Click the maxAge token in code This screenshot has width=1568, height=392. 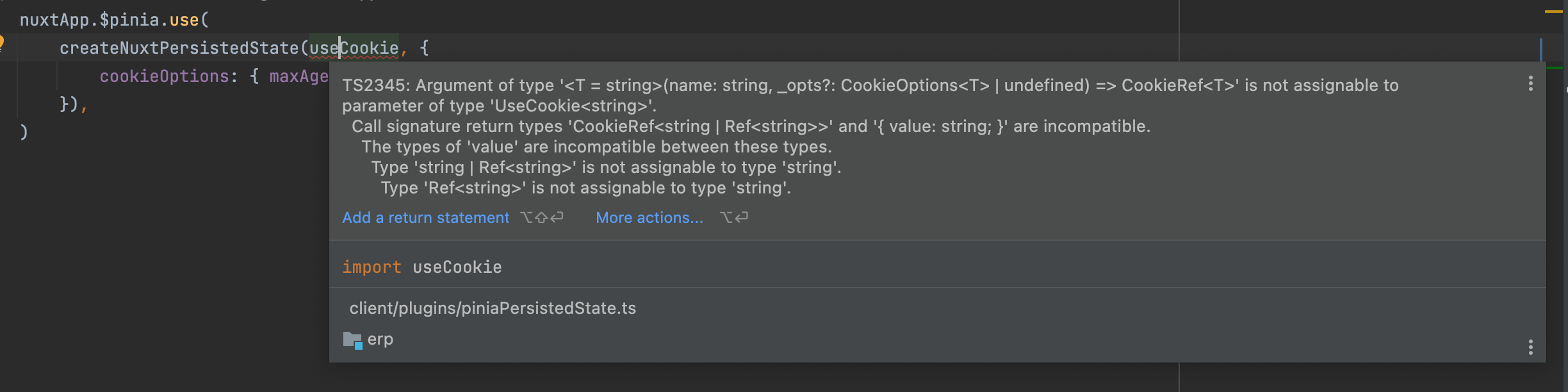click(x=300, y=76)
